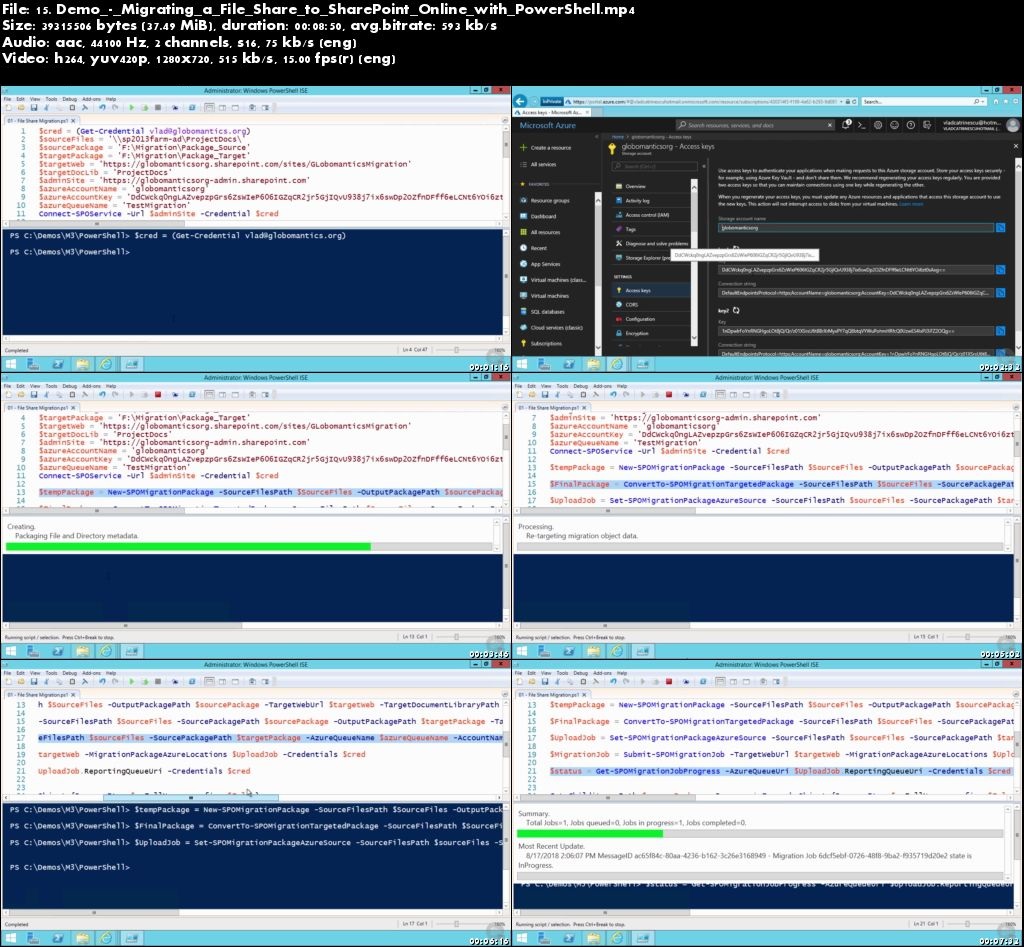Open CORS settings entry
The width and height of the screenshot is (1024, 947).
pos(627,305)
